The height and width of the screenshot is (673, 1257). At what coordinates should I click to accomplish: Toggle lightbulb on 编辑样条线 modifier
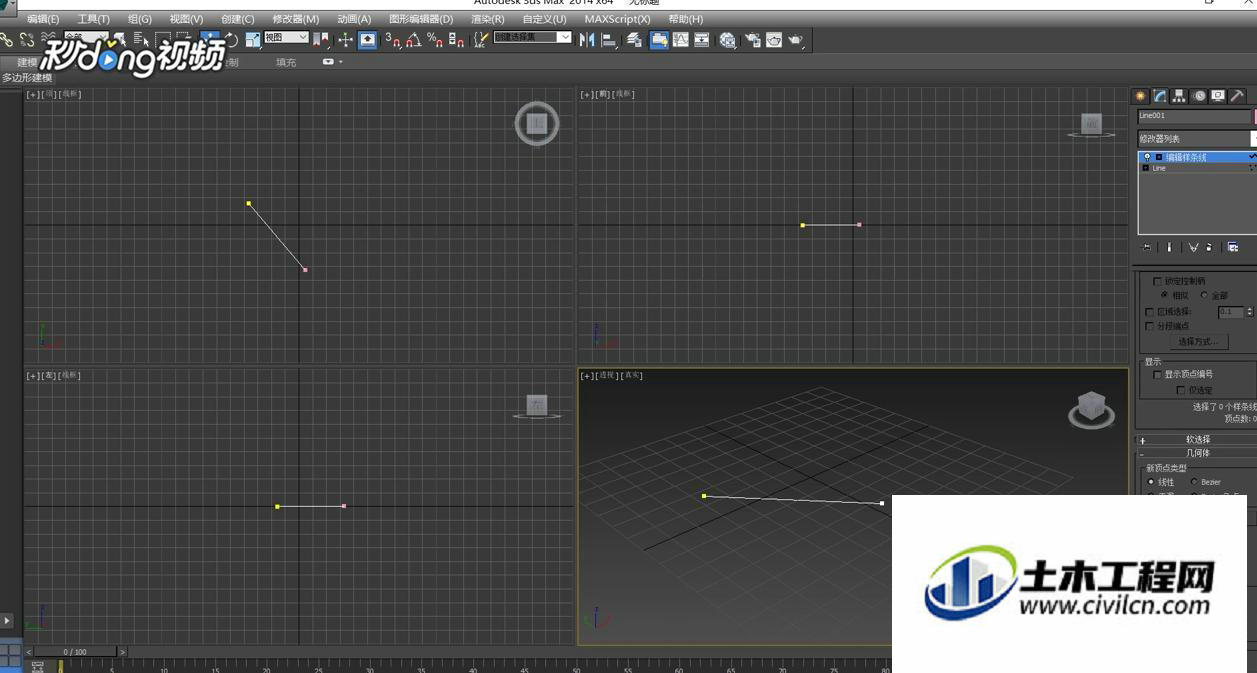(x=1147, y=157)
